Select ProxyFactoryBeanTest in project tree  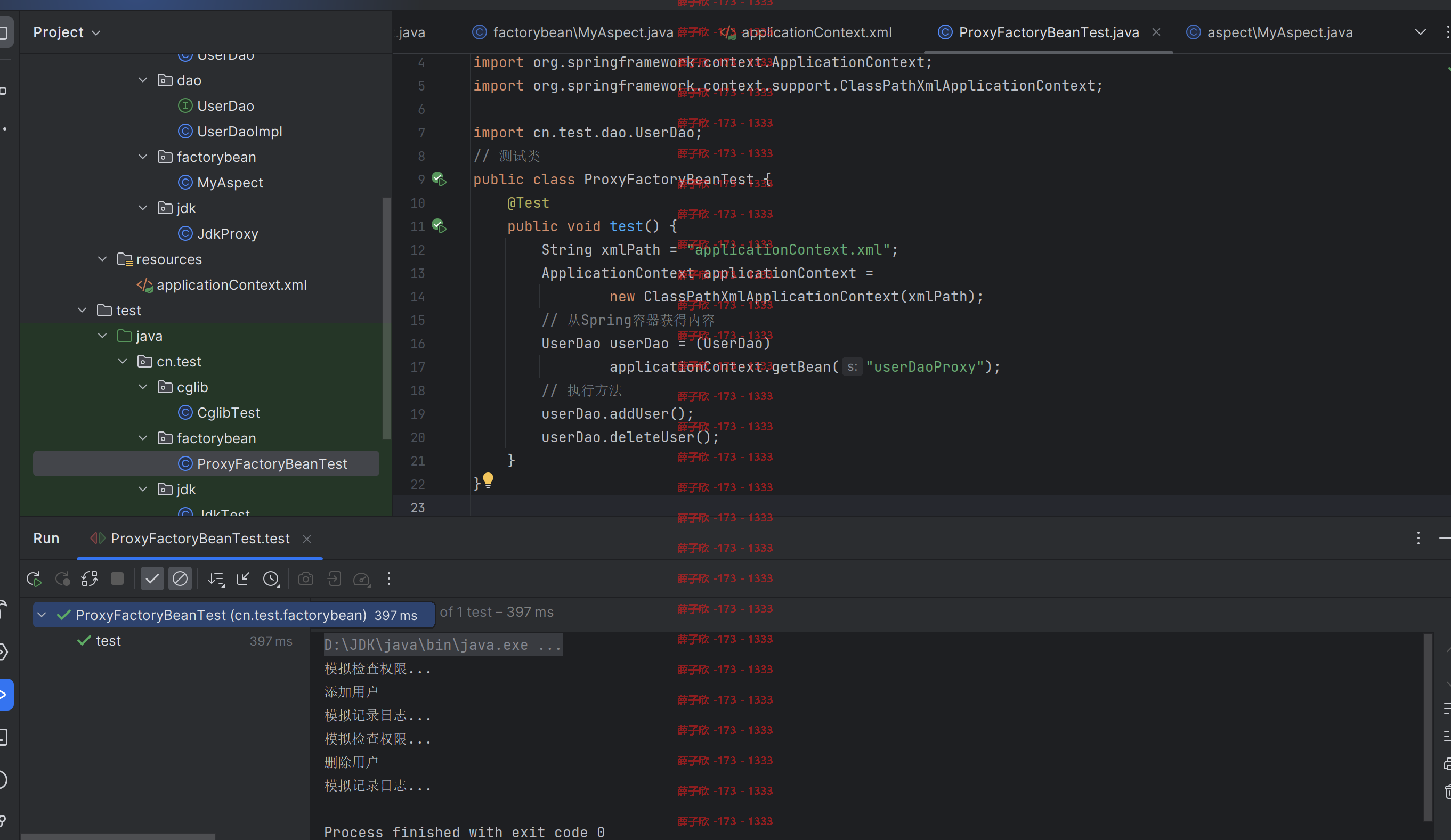click(x=206, y=464)
